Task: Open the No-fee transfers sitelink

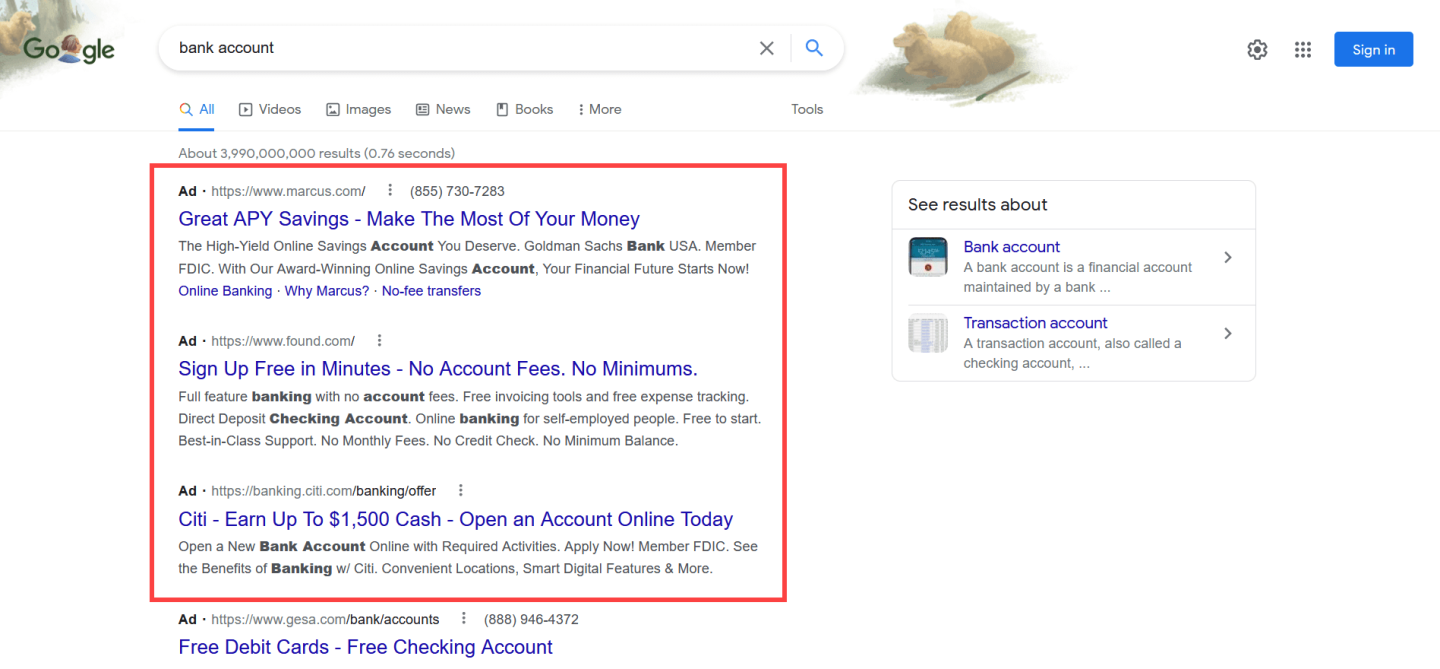Action: [x=431, y=291]
